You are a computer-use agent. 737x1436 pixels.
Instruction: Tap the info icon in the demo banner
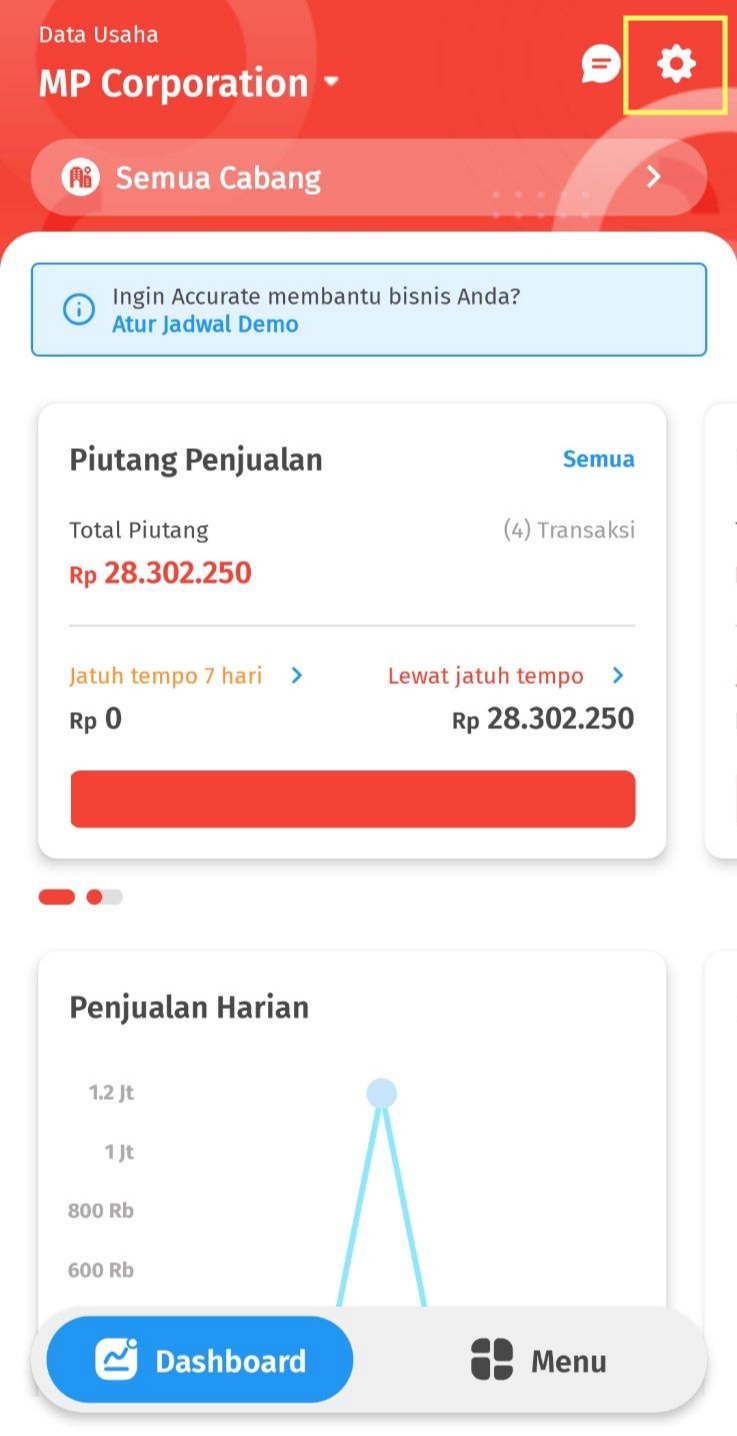(x=79, y=309)
